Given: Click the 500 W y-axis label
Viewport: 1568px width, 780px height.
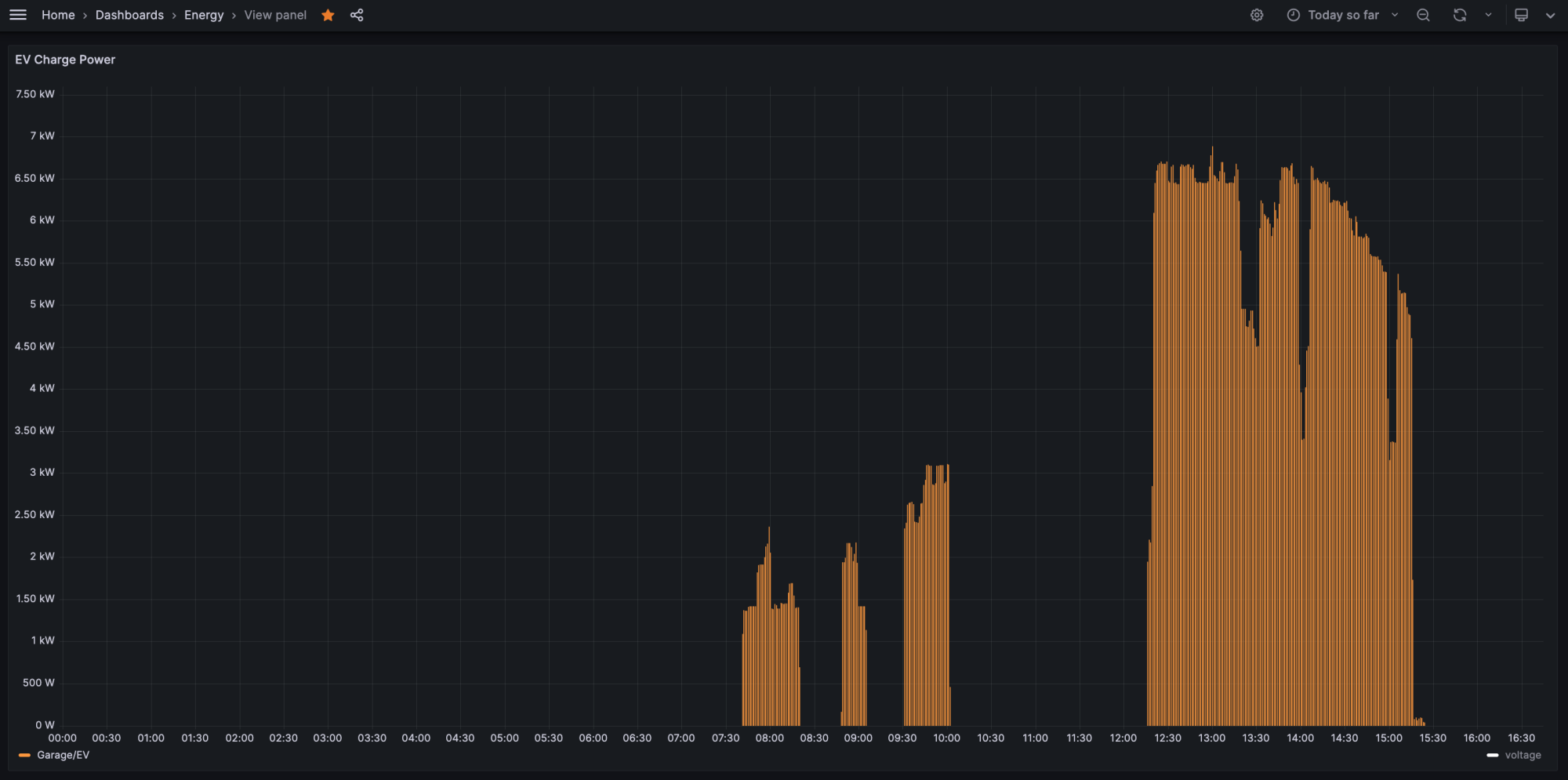Looking at the screenshot, I should click(x=38, y=683).
